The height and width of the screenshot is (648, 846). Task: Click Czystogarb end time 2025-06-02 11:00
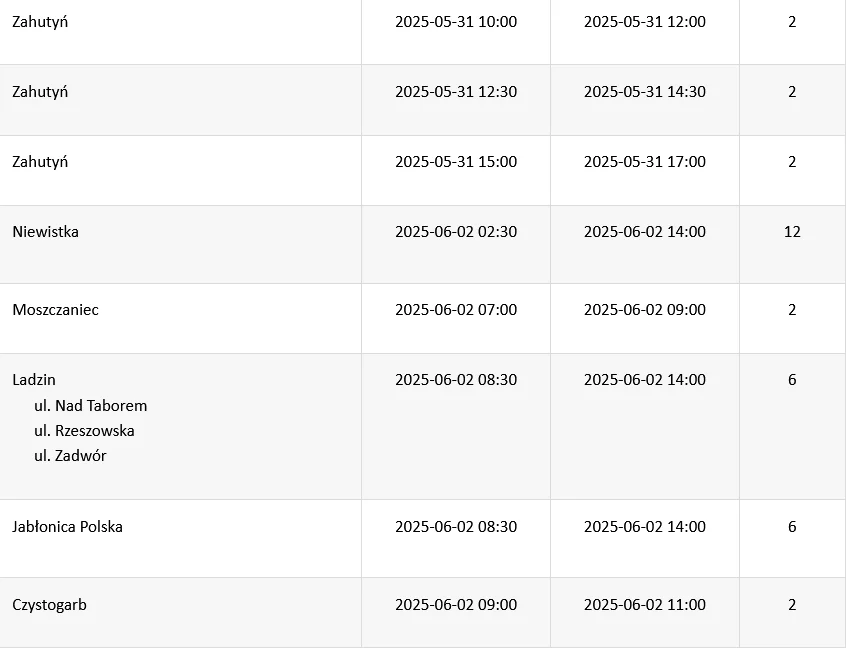(644, 604)
